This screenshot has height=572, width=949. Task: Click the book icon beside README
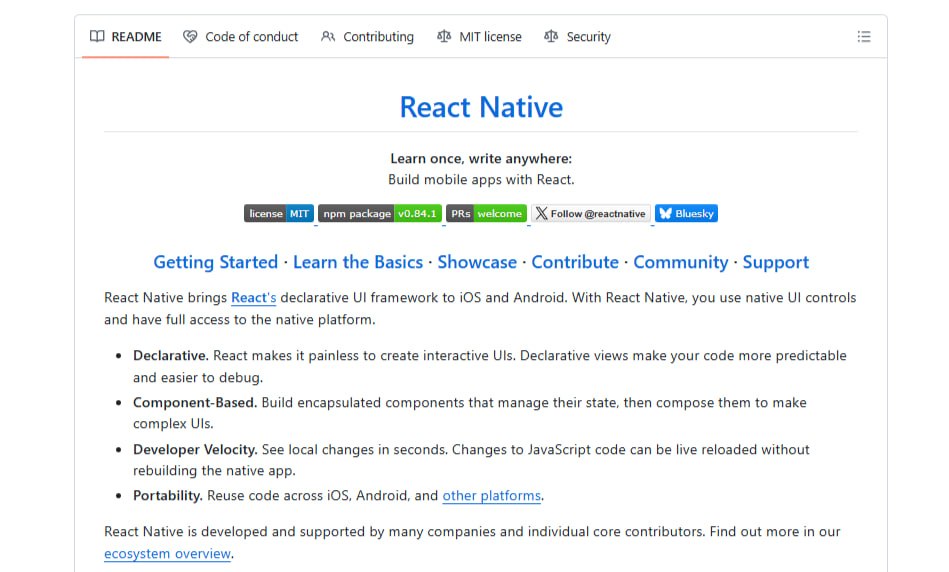[97, 37]
